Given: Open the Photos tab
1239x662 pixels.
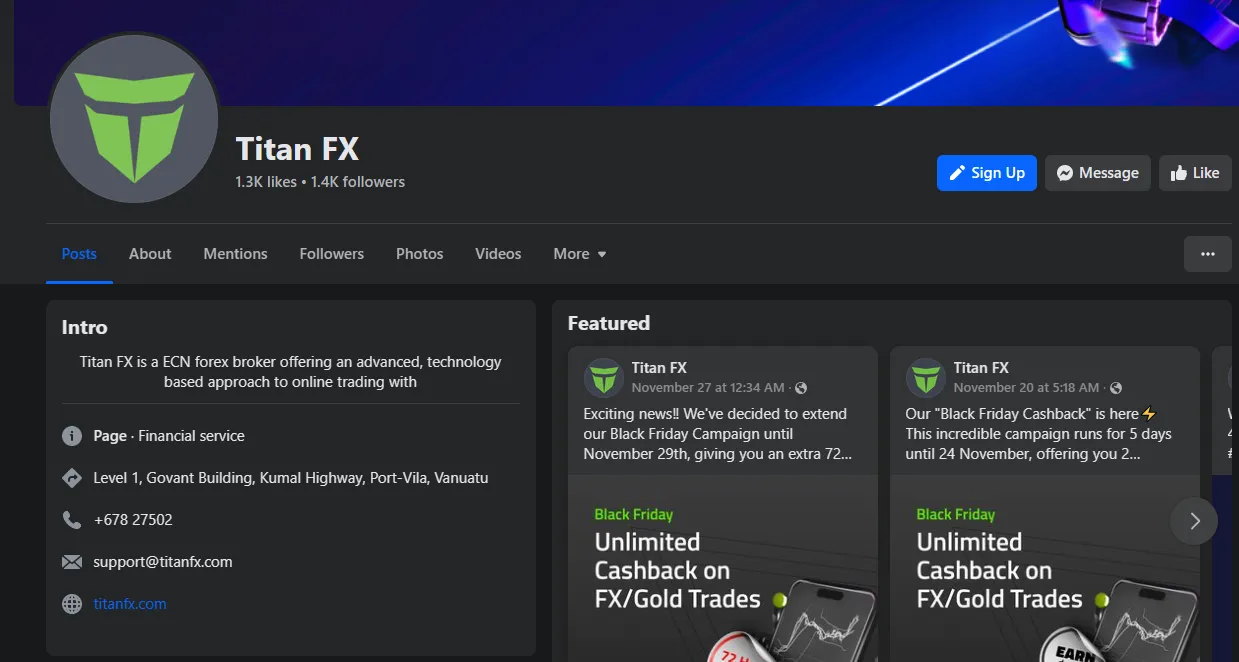Looking at the screenshot, I should (420, 254).
